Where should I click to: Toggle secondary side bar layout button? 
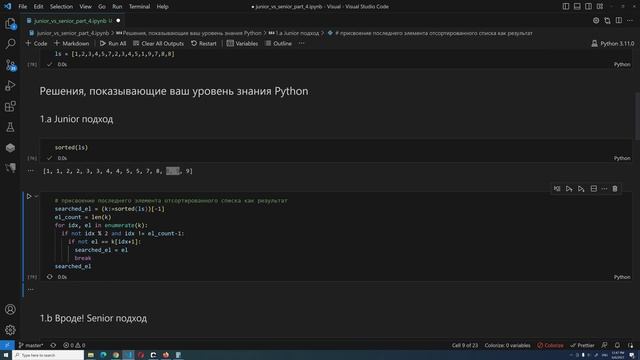[589, 7]
